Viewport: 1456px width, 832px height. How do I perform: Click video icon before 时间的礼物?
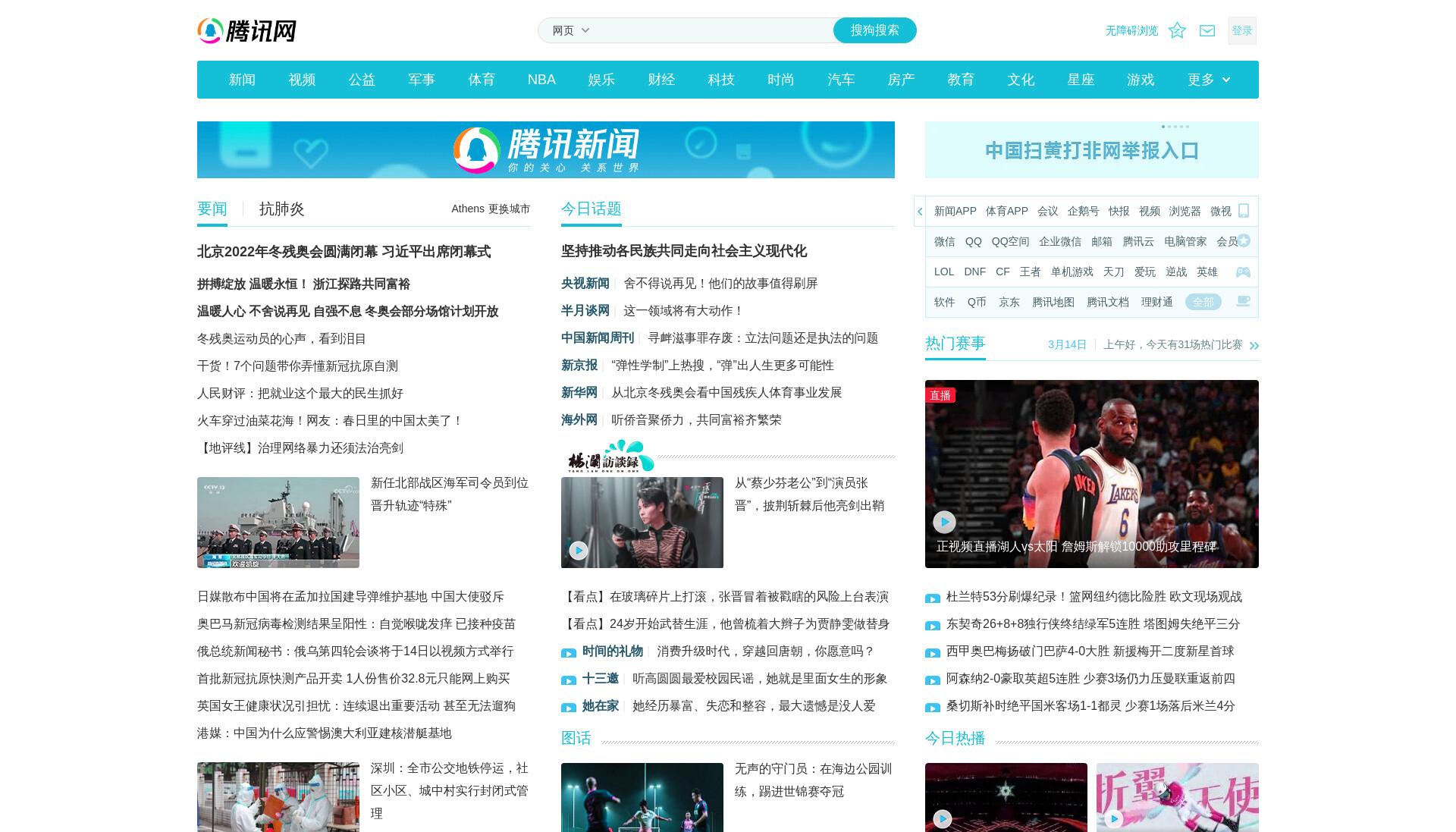[569, 653]
